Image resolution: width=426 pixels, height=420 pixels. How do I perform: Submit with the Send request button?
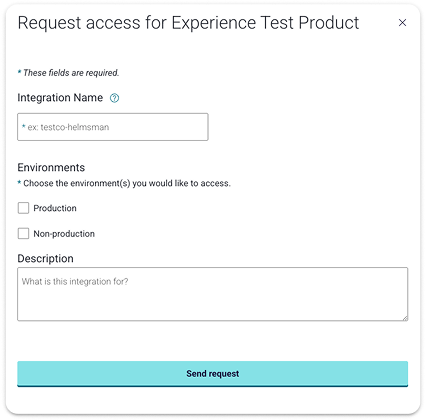point(213,374)
